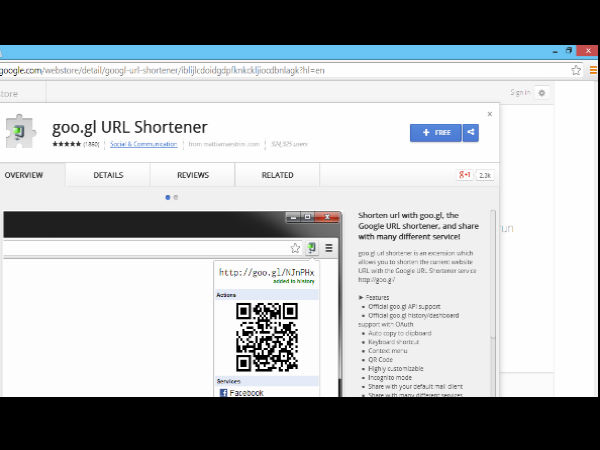Open the Details tab
This screenshot has width=600, height=450.
click(x=108, y=175)
